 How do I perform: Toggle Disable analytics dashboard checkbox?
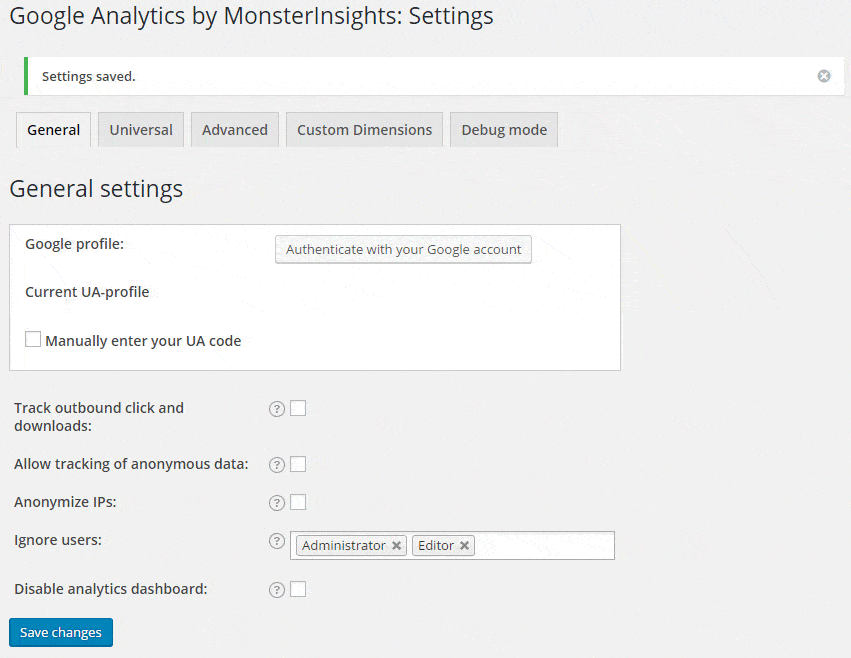tap(298, 589)
